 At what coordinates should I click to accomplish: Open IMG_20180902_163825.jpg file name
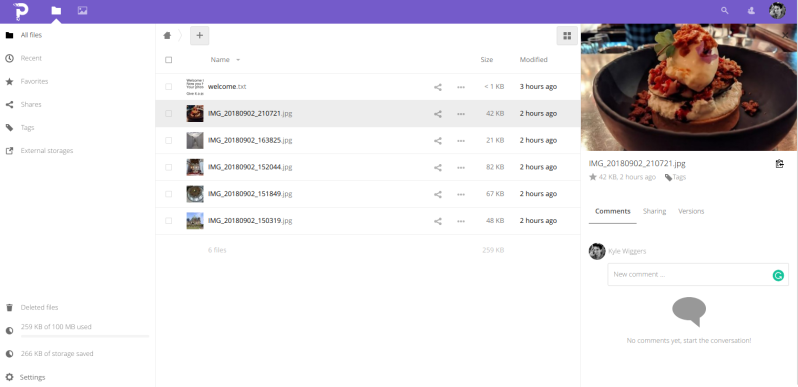coord(250,140)
